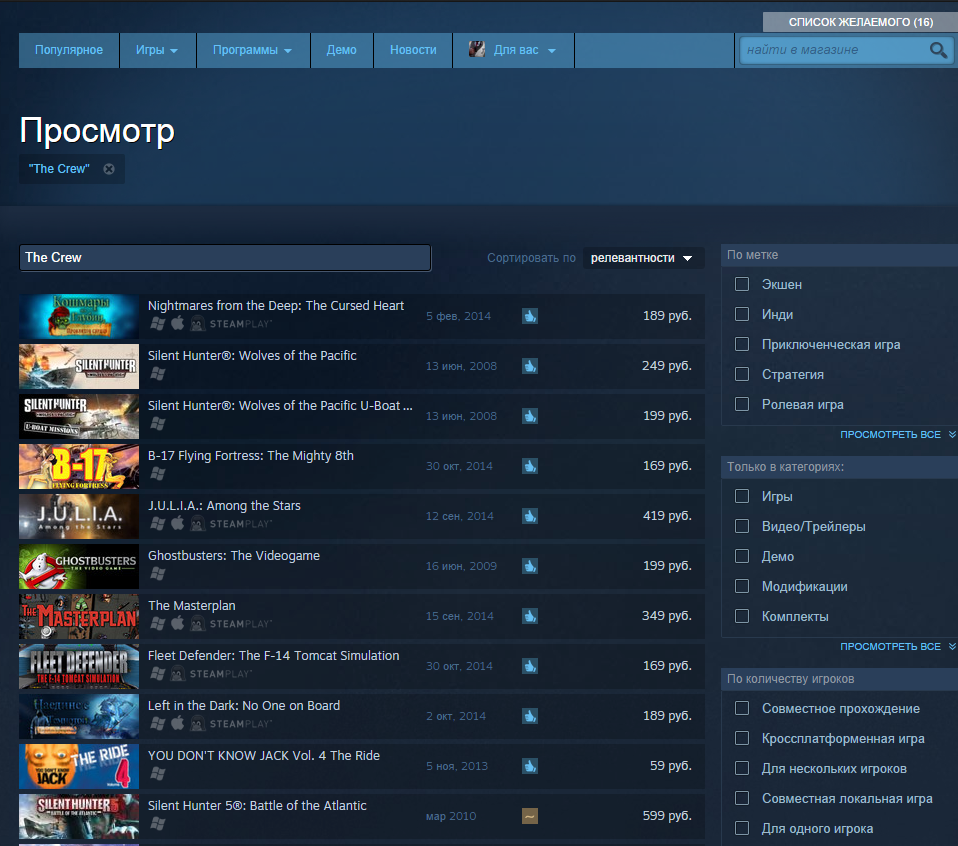Click the avatar icon next to Для вас
958x846 pixels.
[477, 49]
